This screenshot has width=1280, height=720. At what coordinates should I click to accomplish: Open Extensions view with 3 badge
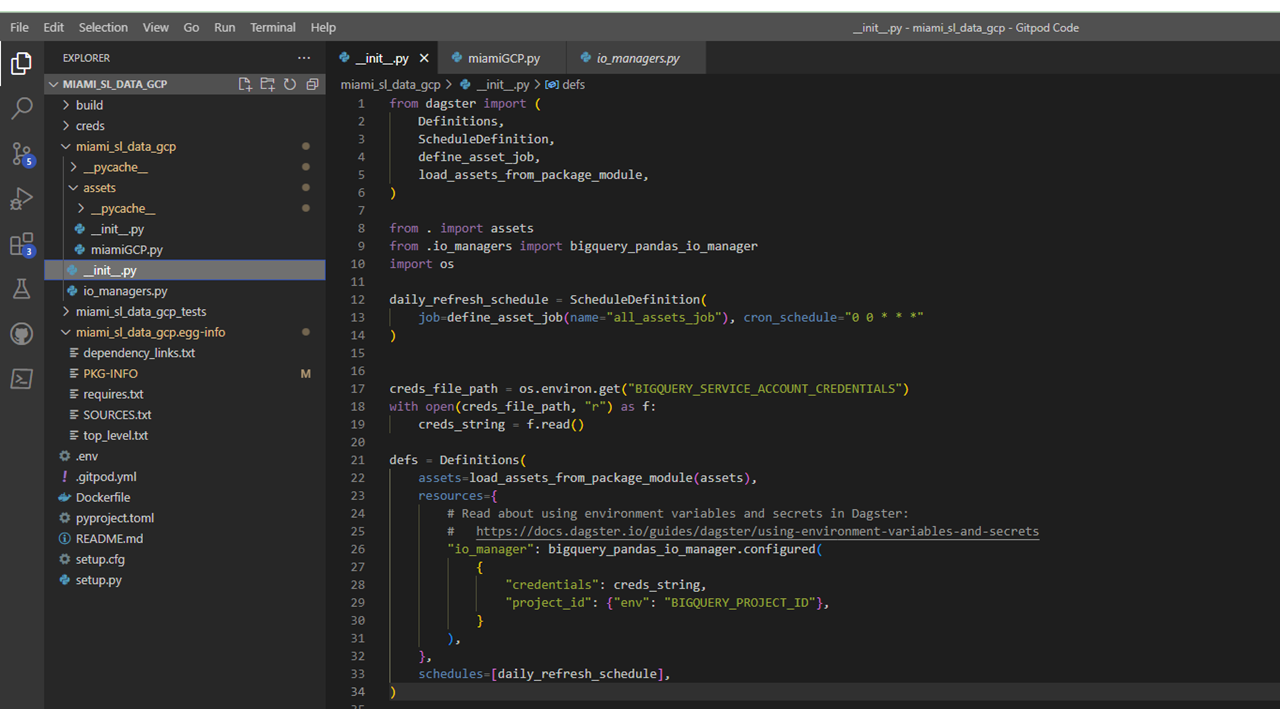coord(21,244)
